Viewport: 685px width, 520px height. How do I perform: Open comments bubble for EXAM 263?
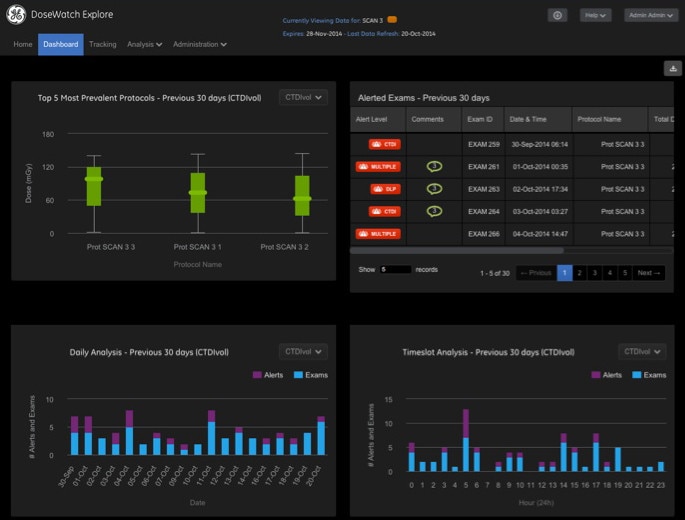[434, 189]
